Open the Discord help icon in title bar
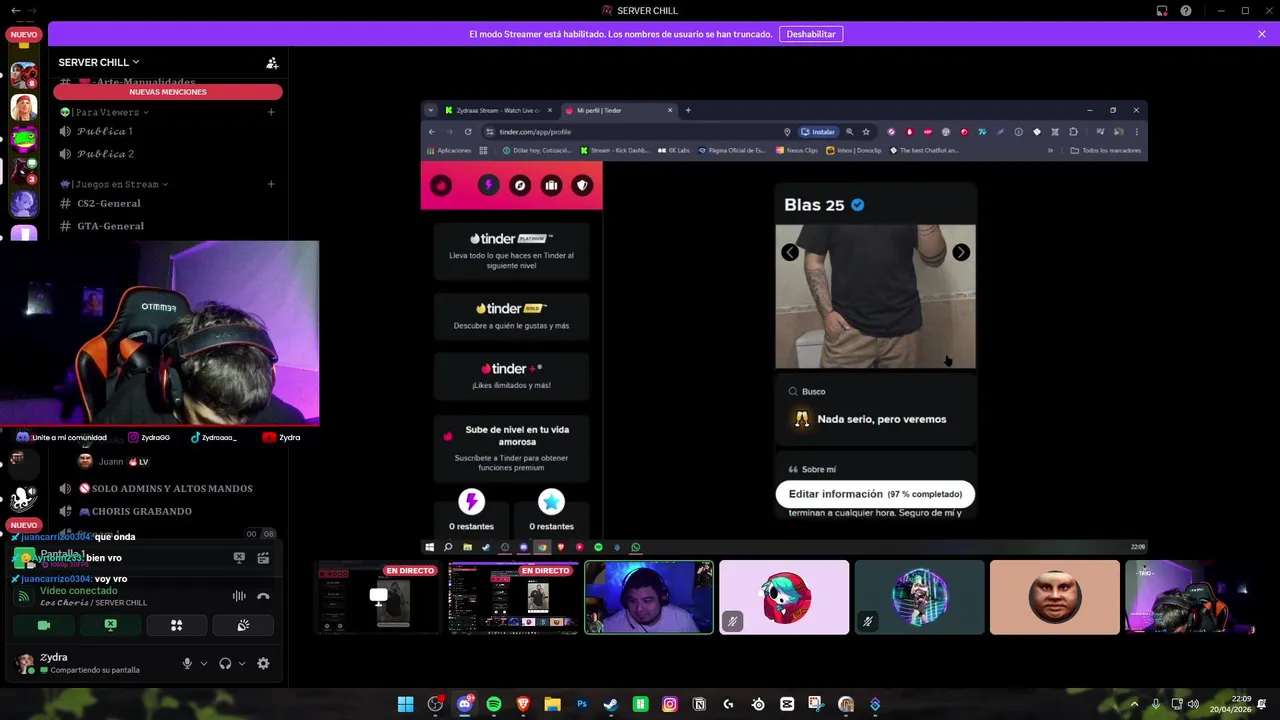1280x720 pixels. (x=1186, y=11)
